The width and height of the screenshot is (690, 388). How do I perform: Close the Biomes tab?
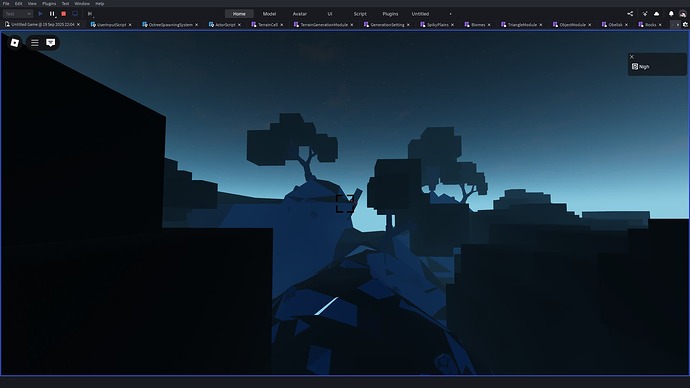(489, 25)
